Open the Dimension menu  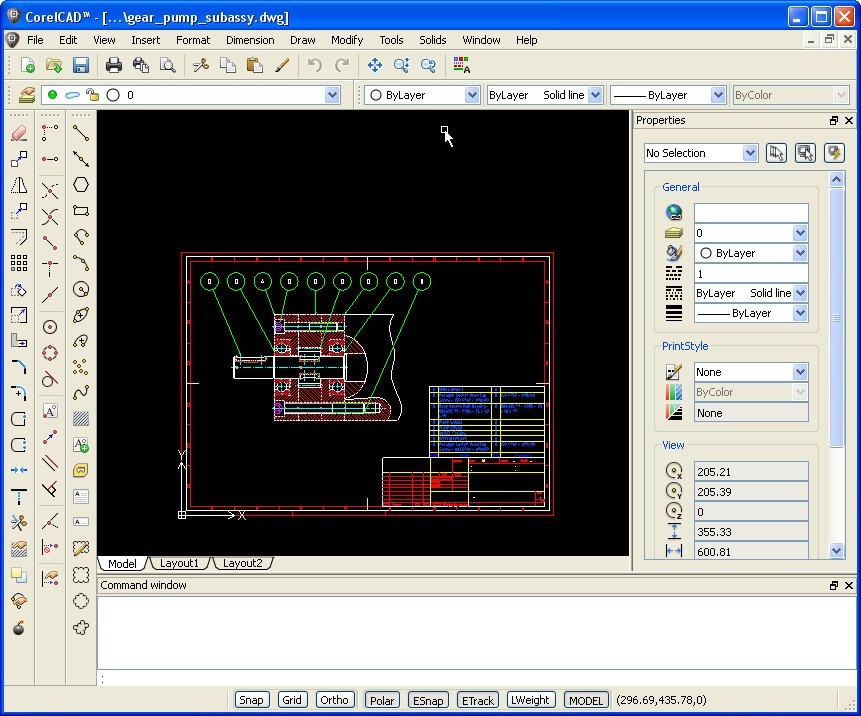tap(250, 40)
